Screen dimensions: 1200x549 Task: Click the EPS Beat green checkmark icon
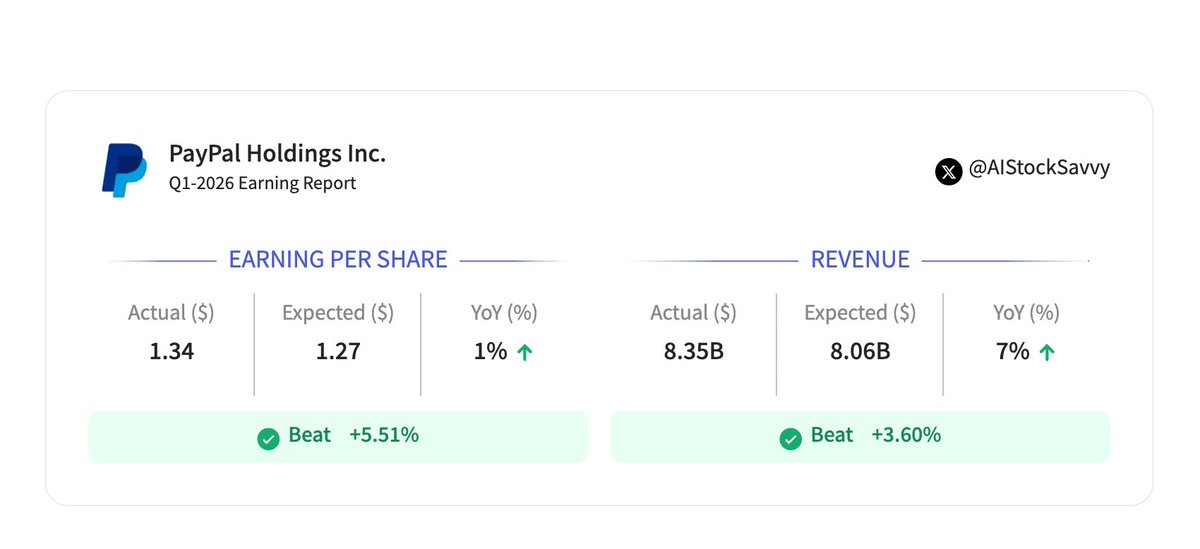tap(268, 438)
